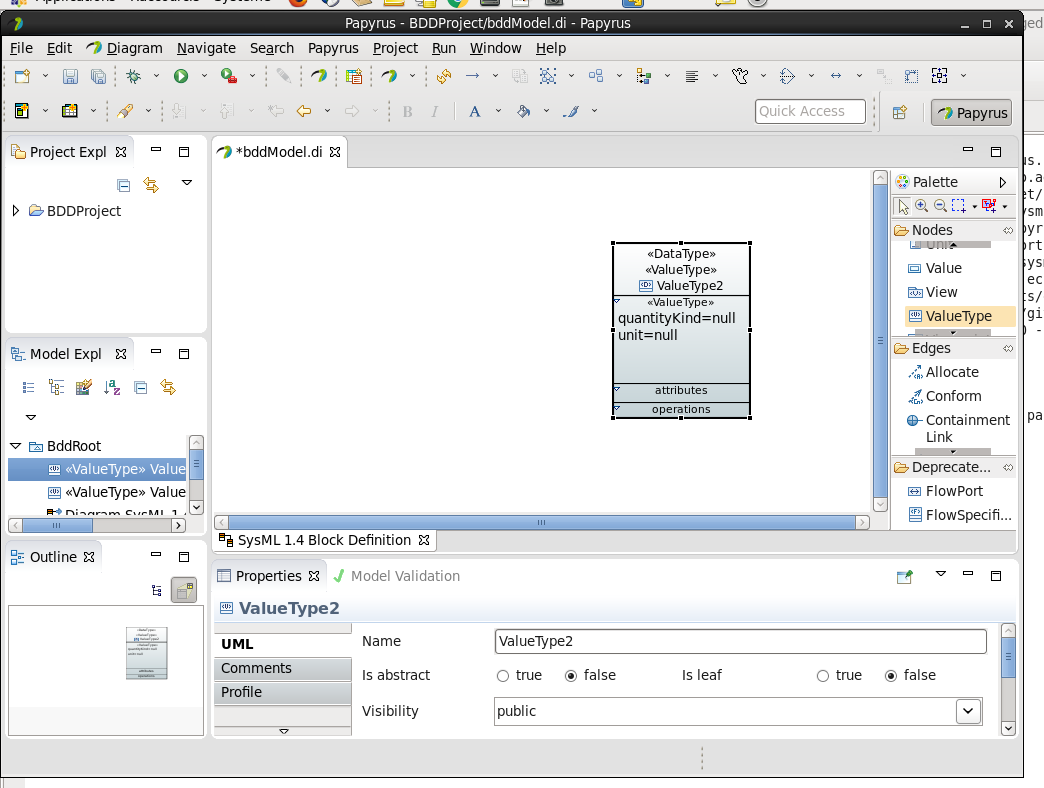This screenshot has height=788, width=1044.
Task: Click the green Run button icon
Action: pos(180,76)
